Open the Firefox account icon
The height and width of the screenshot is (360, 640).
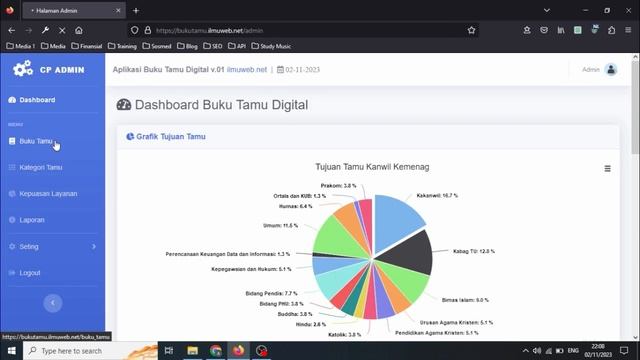pos(527,30)
